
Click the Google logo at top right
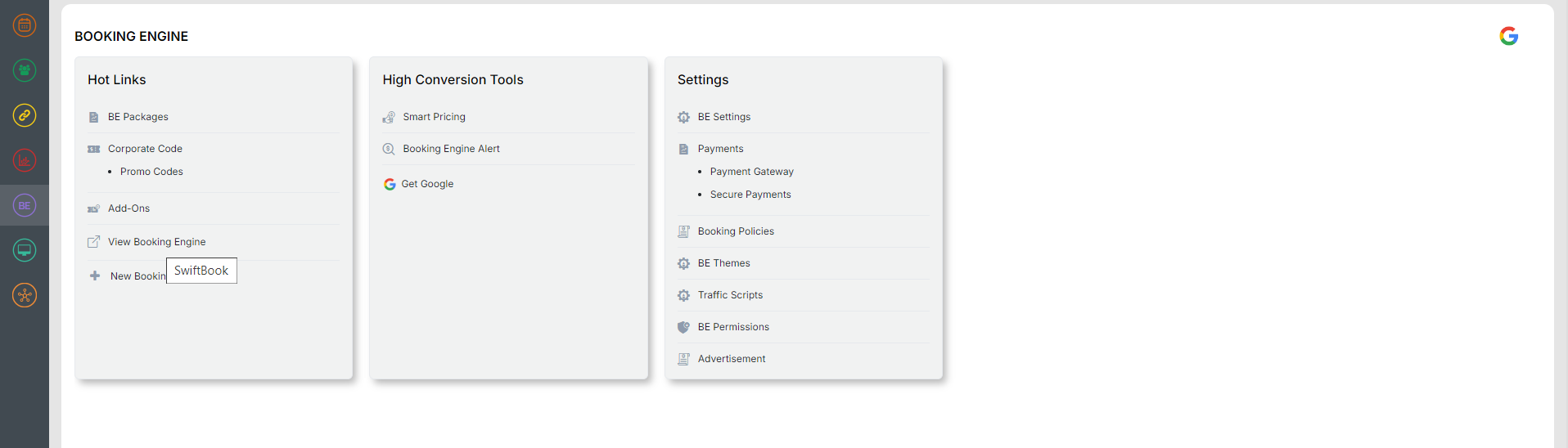point(1508,36)
